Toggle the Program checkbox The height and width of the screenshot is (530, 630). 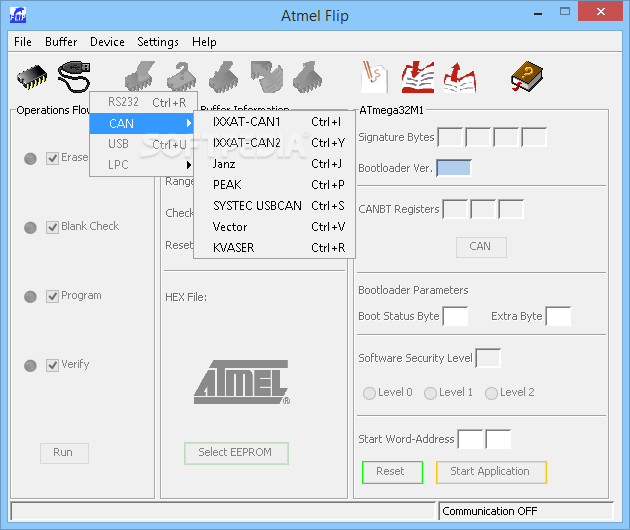tap(52, 297)
